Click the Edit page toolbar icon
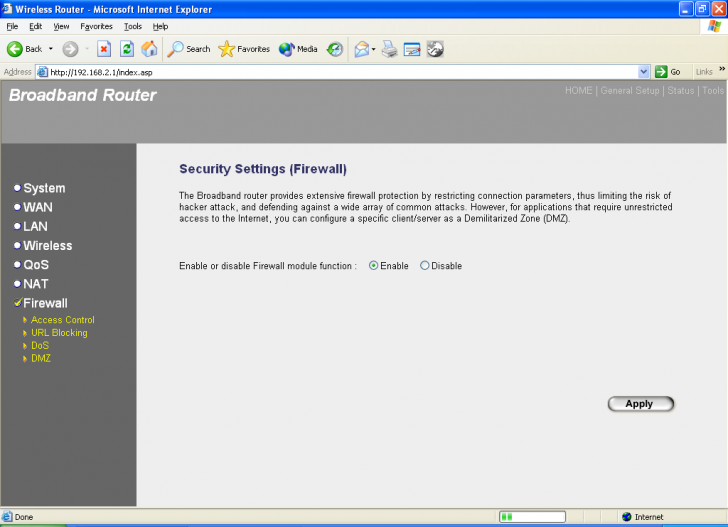This screenshot has width=728, height=527. point(412,49)
